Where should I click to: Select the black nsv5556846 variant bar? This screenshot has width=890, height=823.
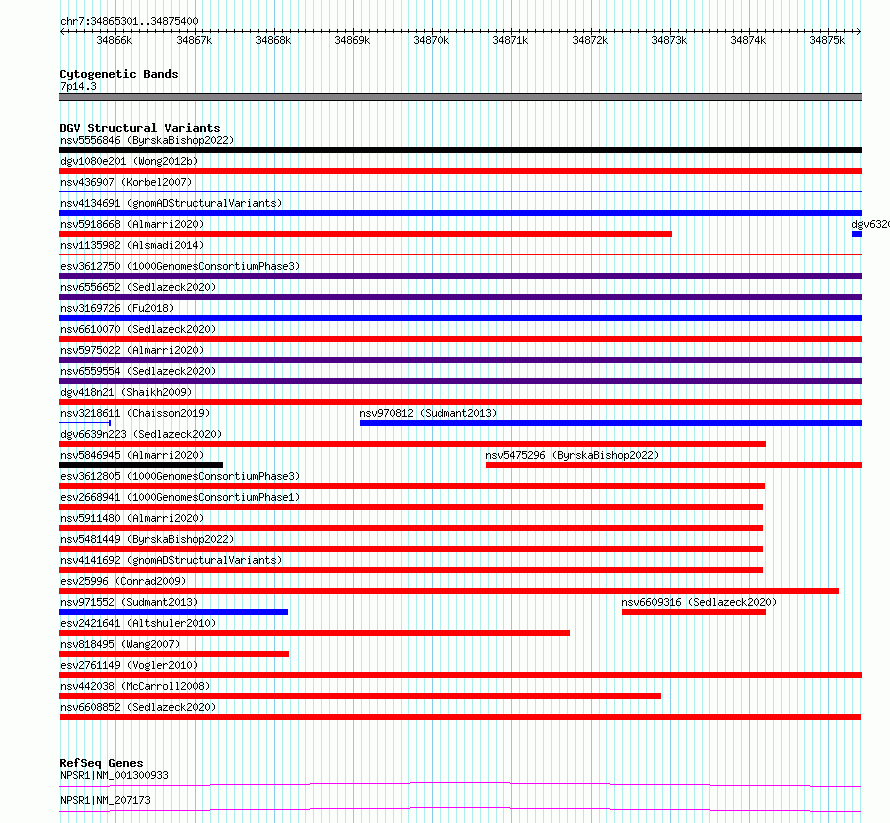click(x=460, y=150)
